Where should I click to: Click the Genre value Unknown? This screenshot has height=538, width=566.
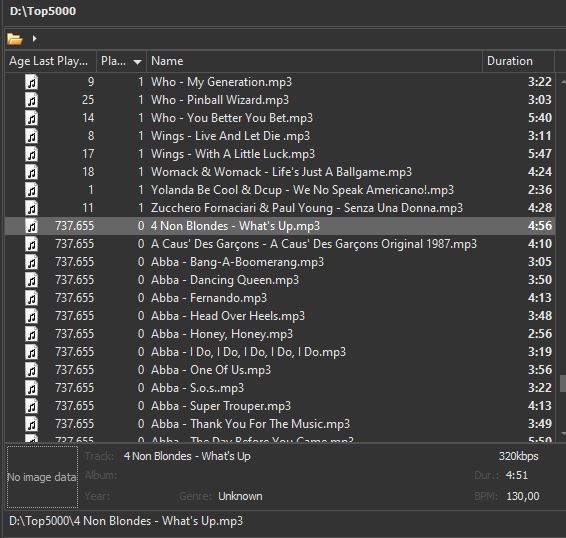240,496
